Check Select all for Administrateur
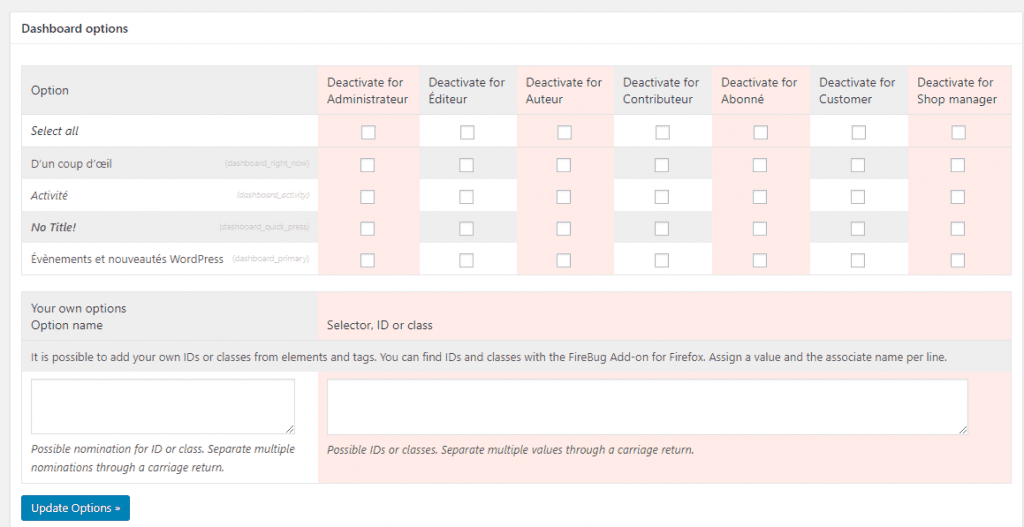 [x=368, y=132]
